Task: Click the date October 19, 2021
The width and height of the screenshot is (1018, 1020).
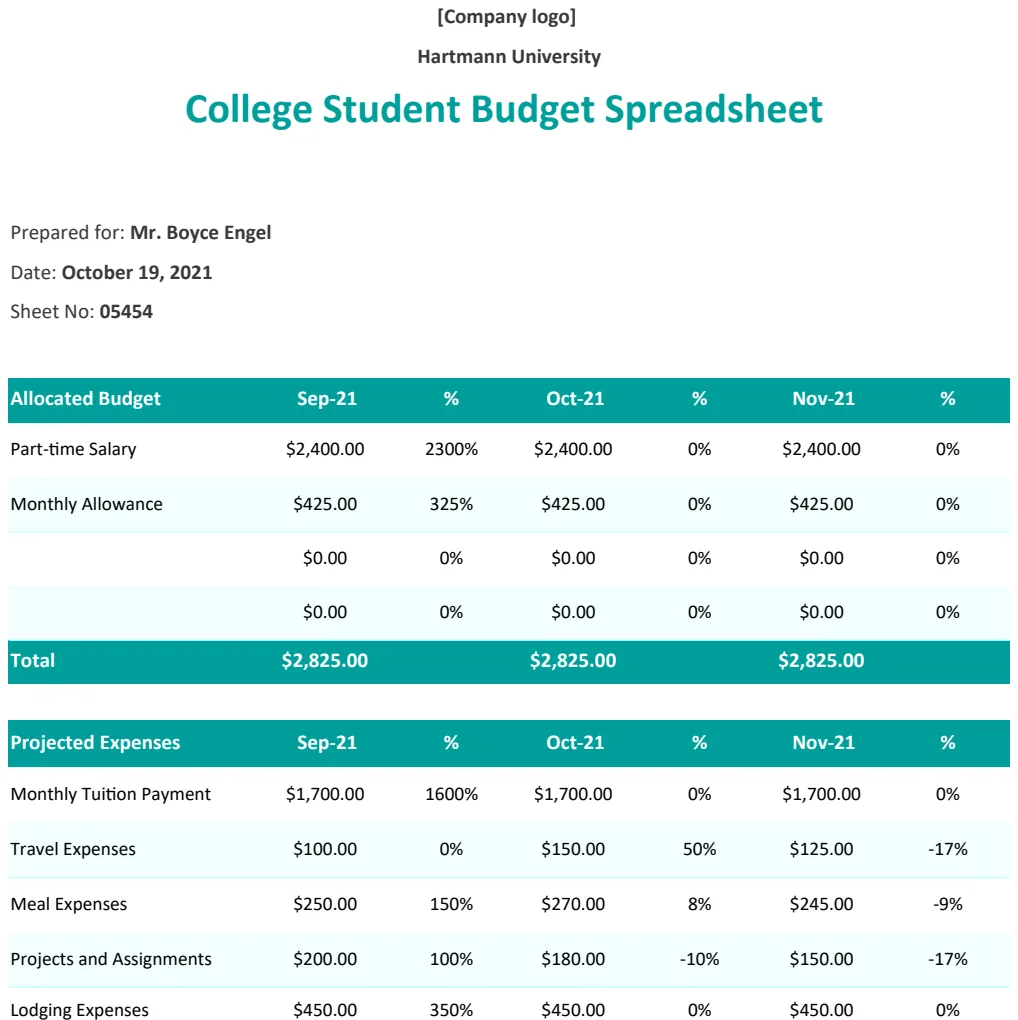Action: click(137, 273)
